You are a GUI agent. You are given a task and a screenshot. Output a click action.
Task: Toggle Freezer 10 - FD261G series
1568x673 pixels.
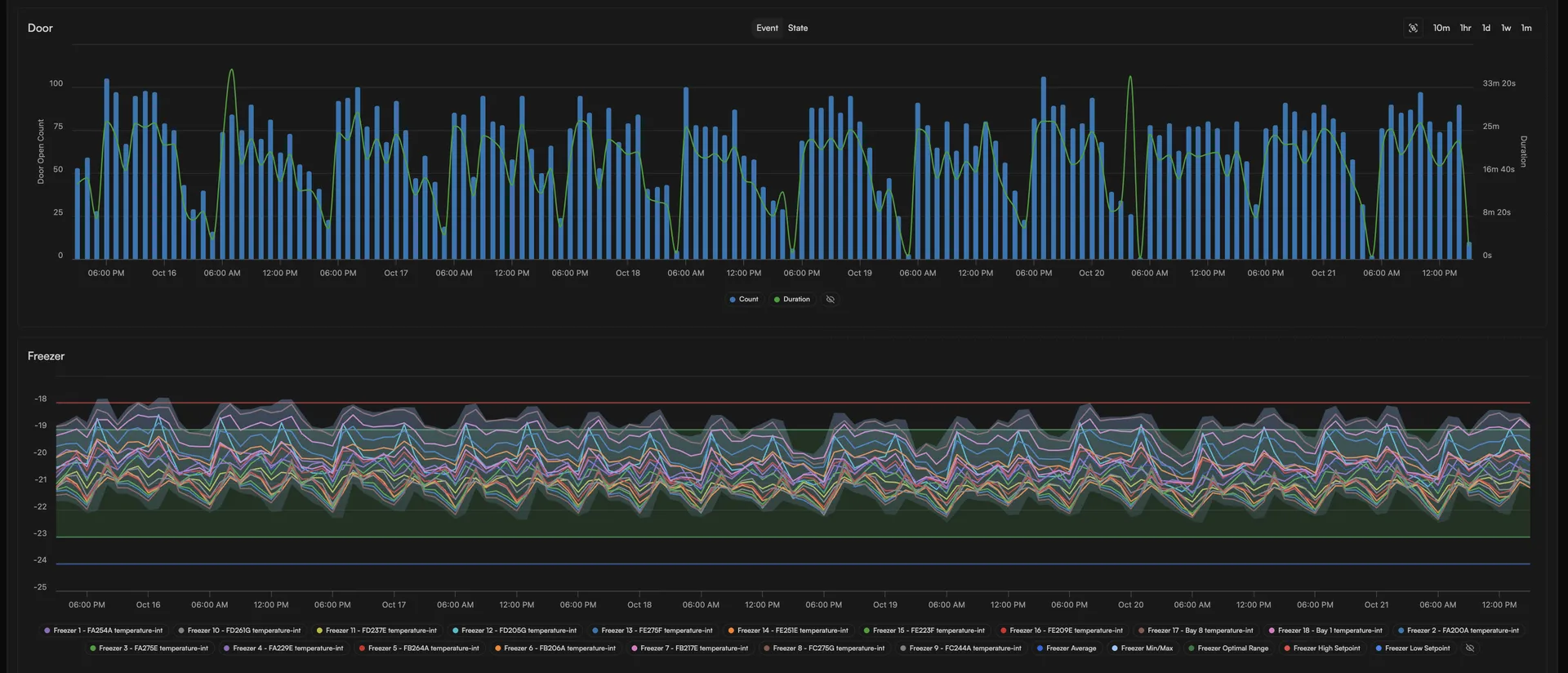click(x=239, y=631)
